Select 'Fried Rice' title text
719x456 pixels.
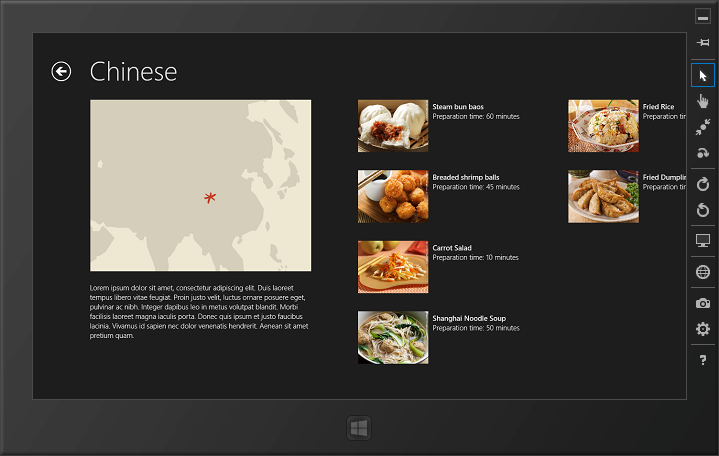(658, 106)
